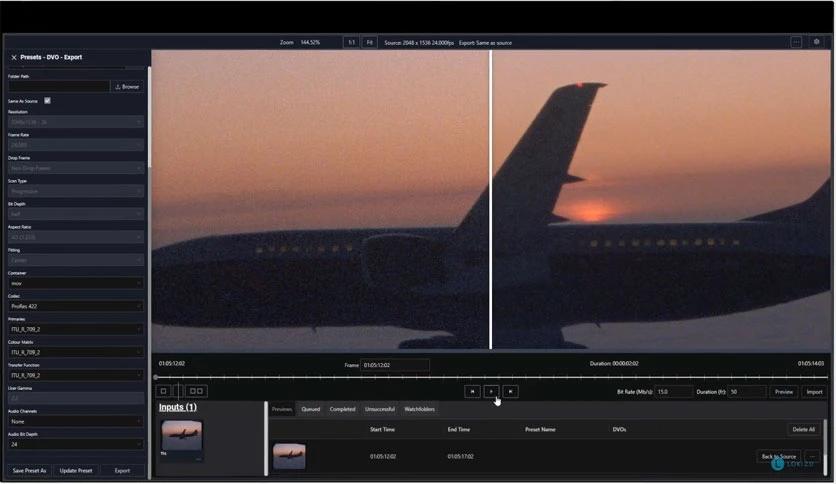
Task: Skip forward with the next button
Action: pos(511,392)
